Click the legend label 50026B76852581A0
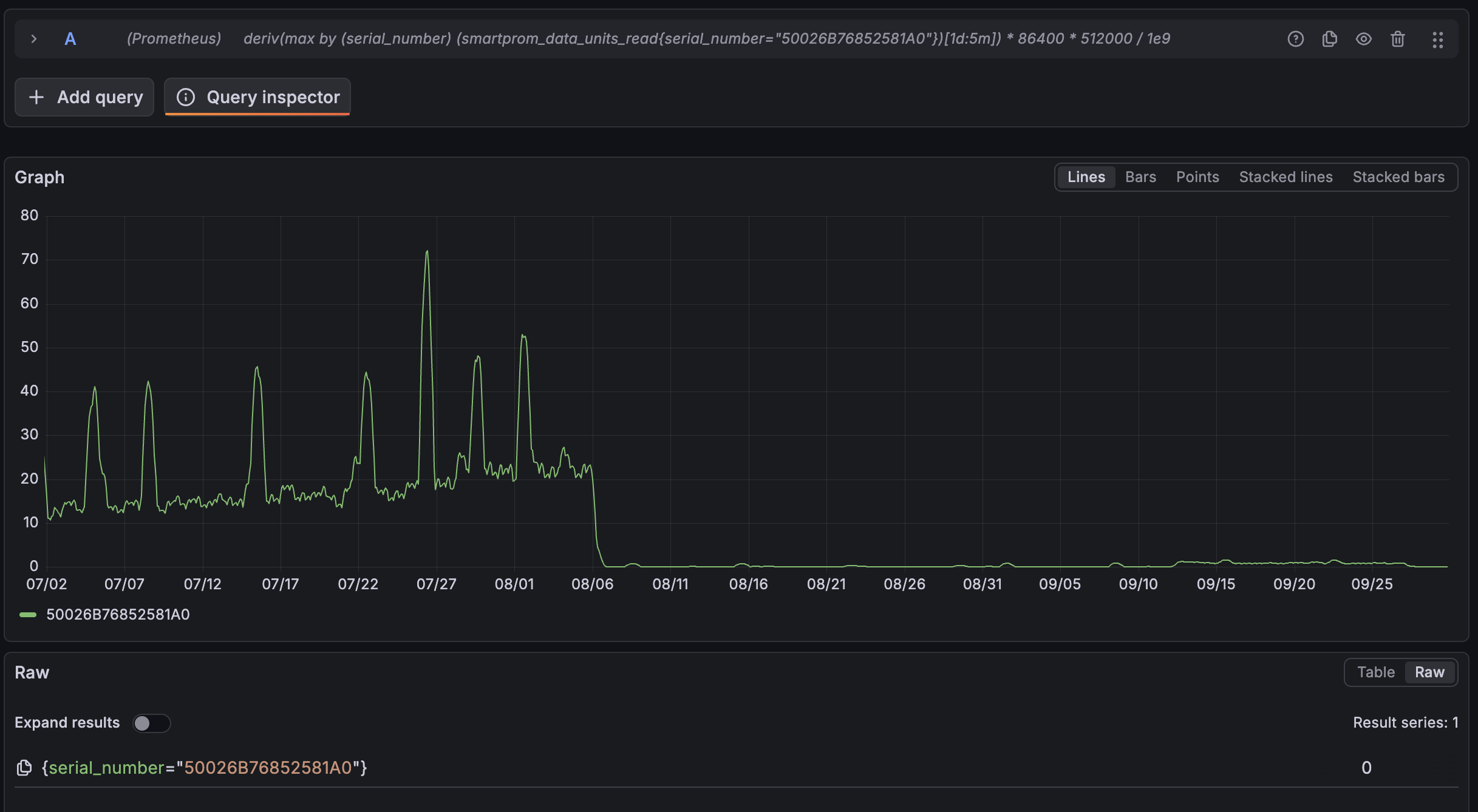Viewport: 1478px width, 812px height. pyautogui.click(x=118, y=615)
